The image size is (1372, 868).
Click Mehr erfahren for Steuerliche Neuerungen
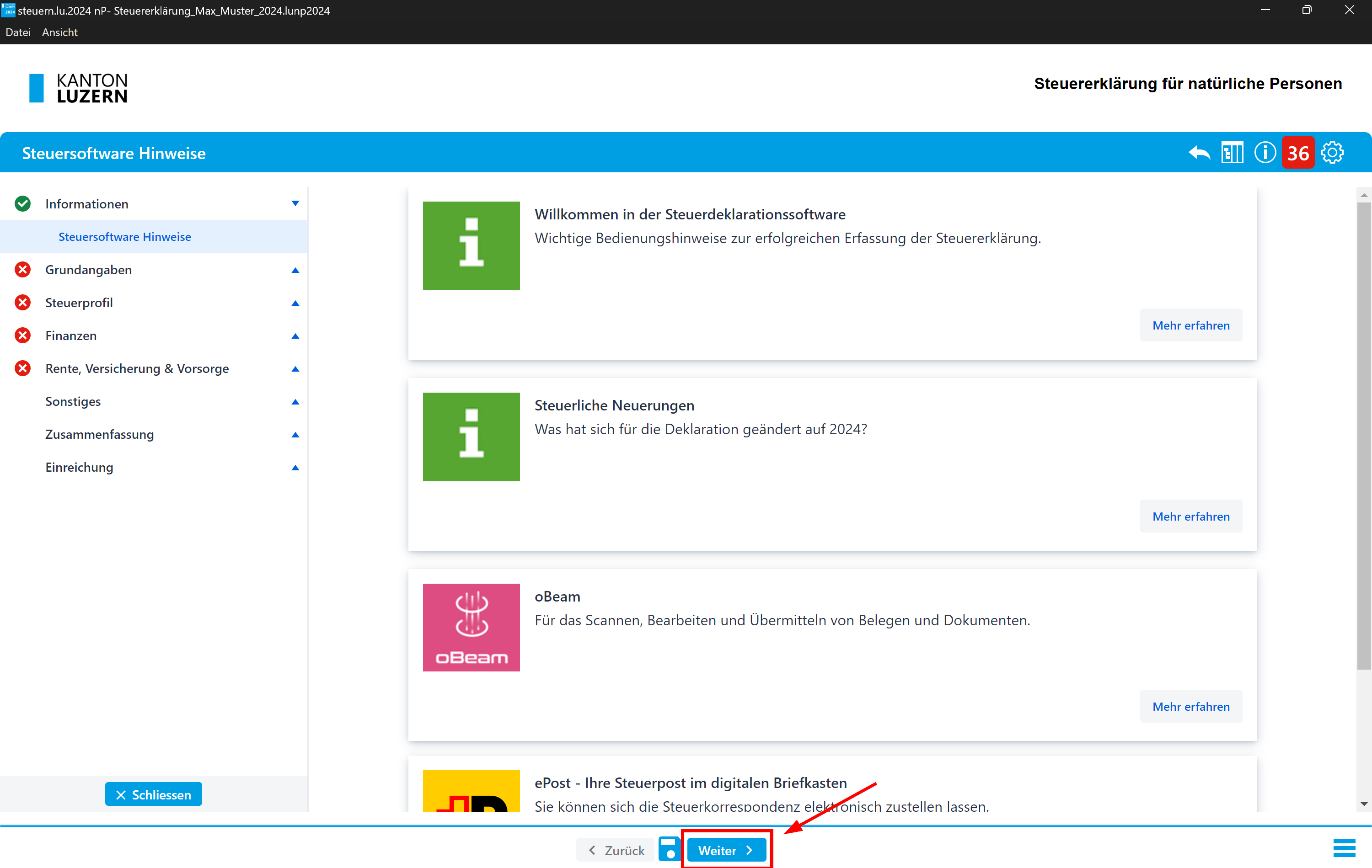coord(1191,516)
